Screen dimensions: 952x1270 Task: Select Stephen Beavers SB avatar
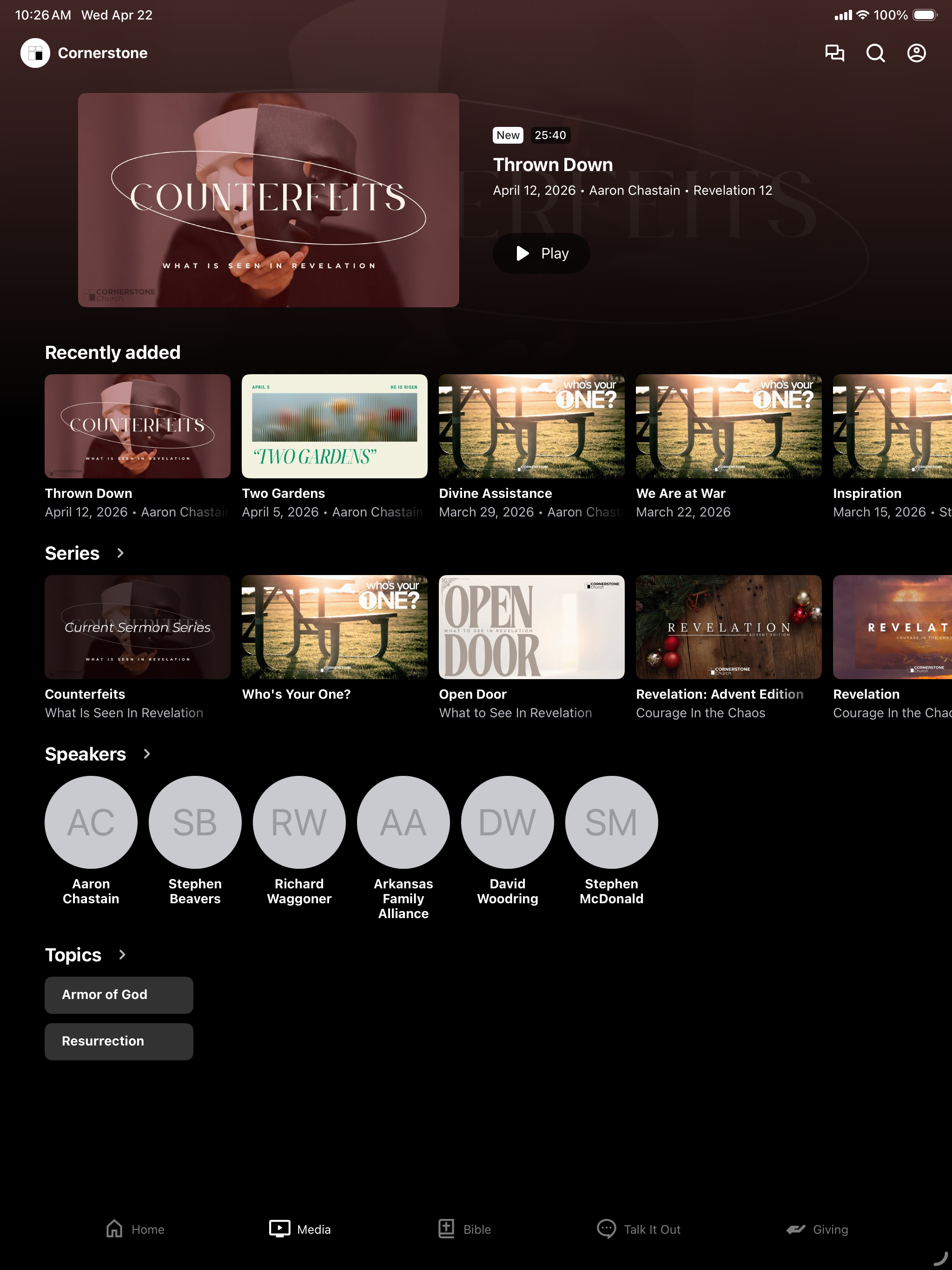tap(195, 822)
